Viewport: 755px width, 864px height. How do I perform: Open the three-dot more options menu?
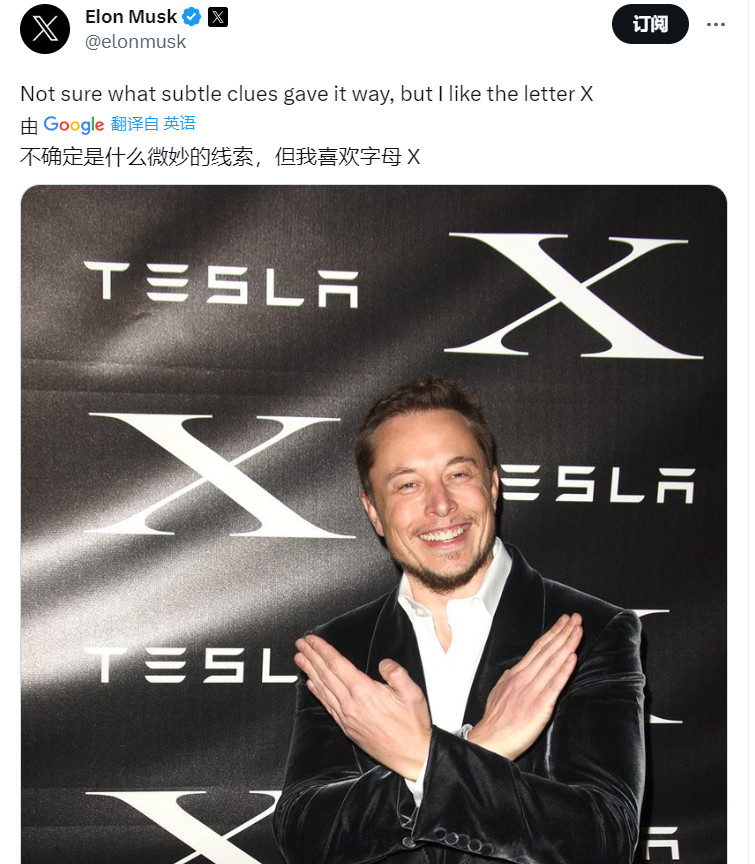tap(716, 24)
